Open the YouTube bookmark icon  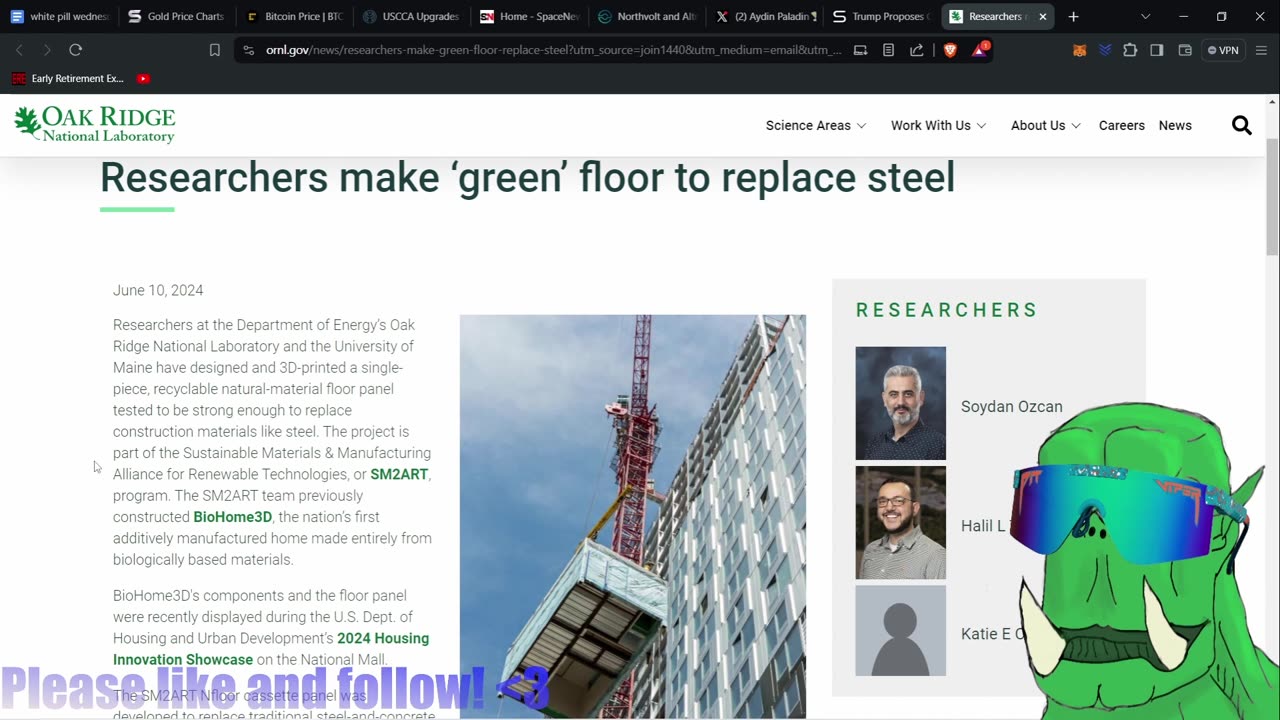143,78
